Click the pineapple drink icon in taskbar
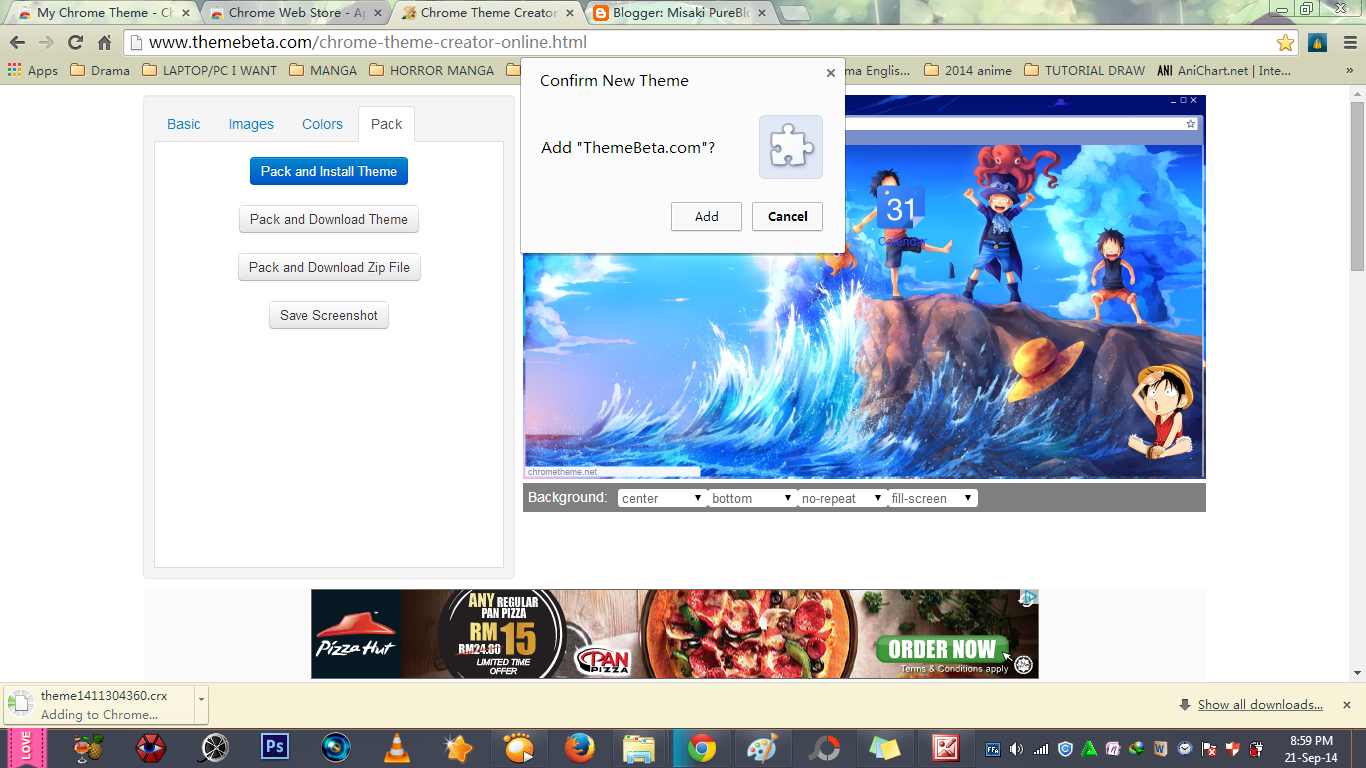The width and height of the screenshot is (1366, 768). pyautogui.click(x=90, y=748)
